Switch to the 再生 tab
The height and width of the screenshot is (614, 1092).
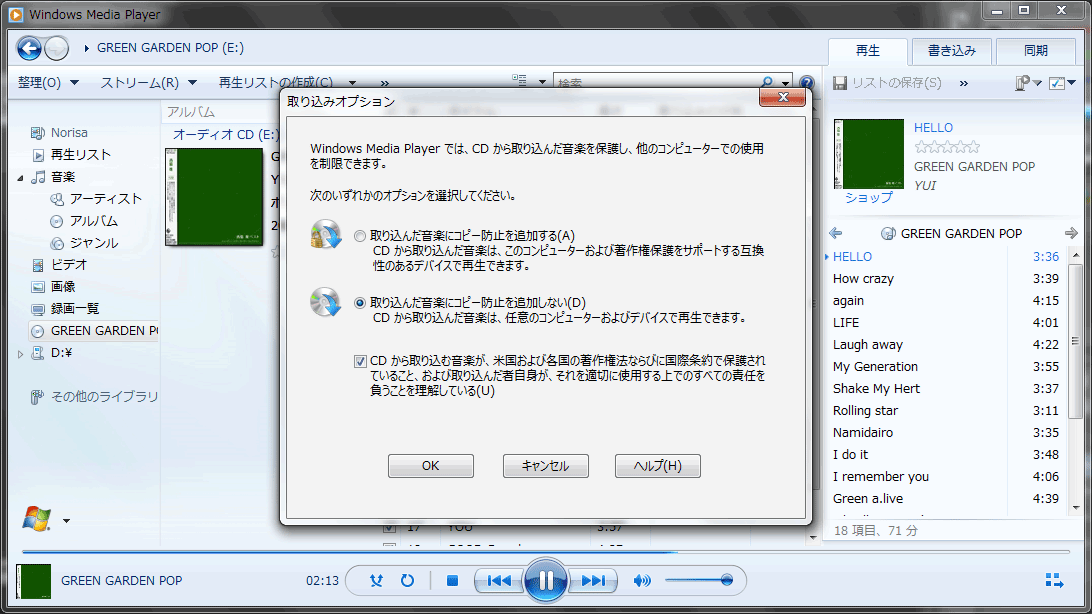[867, 51]
